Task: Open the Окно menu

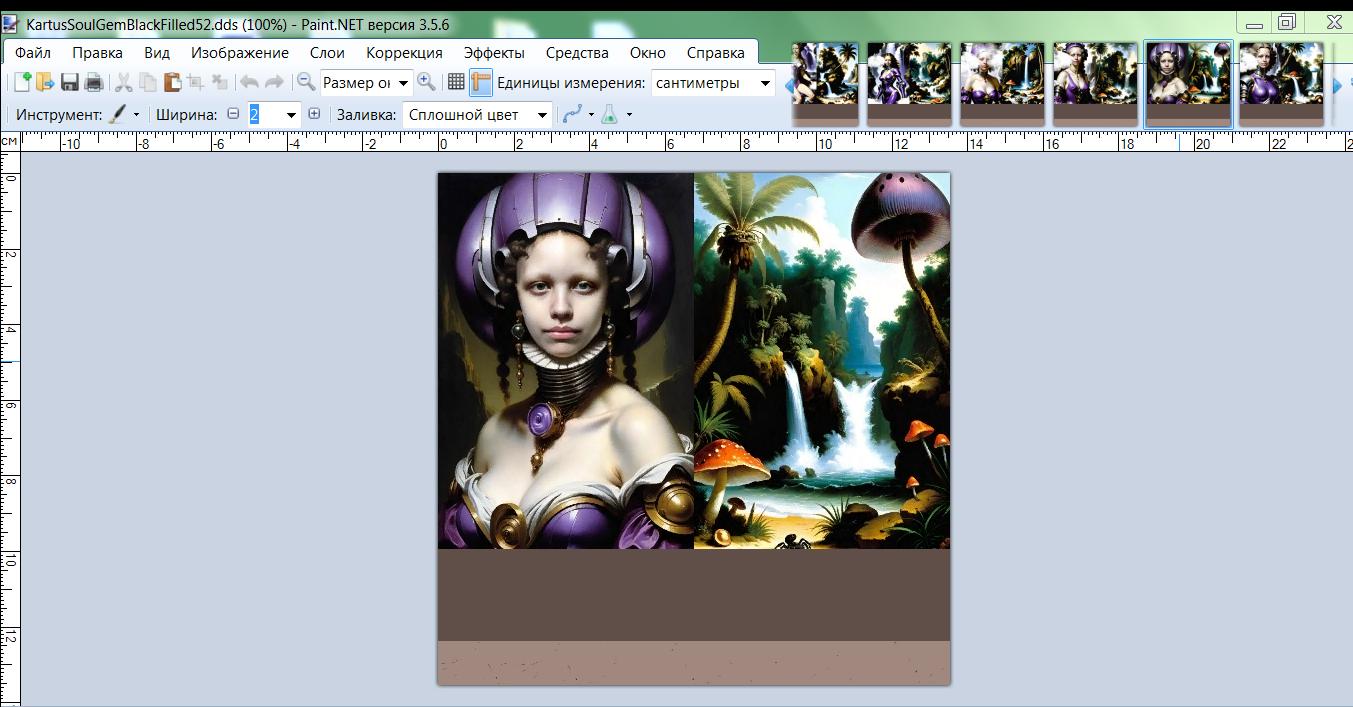Action: pos(648,53)
